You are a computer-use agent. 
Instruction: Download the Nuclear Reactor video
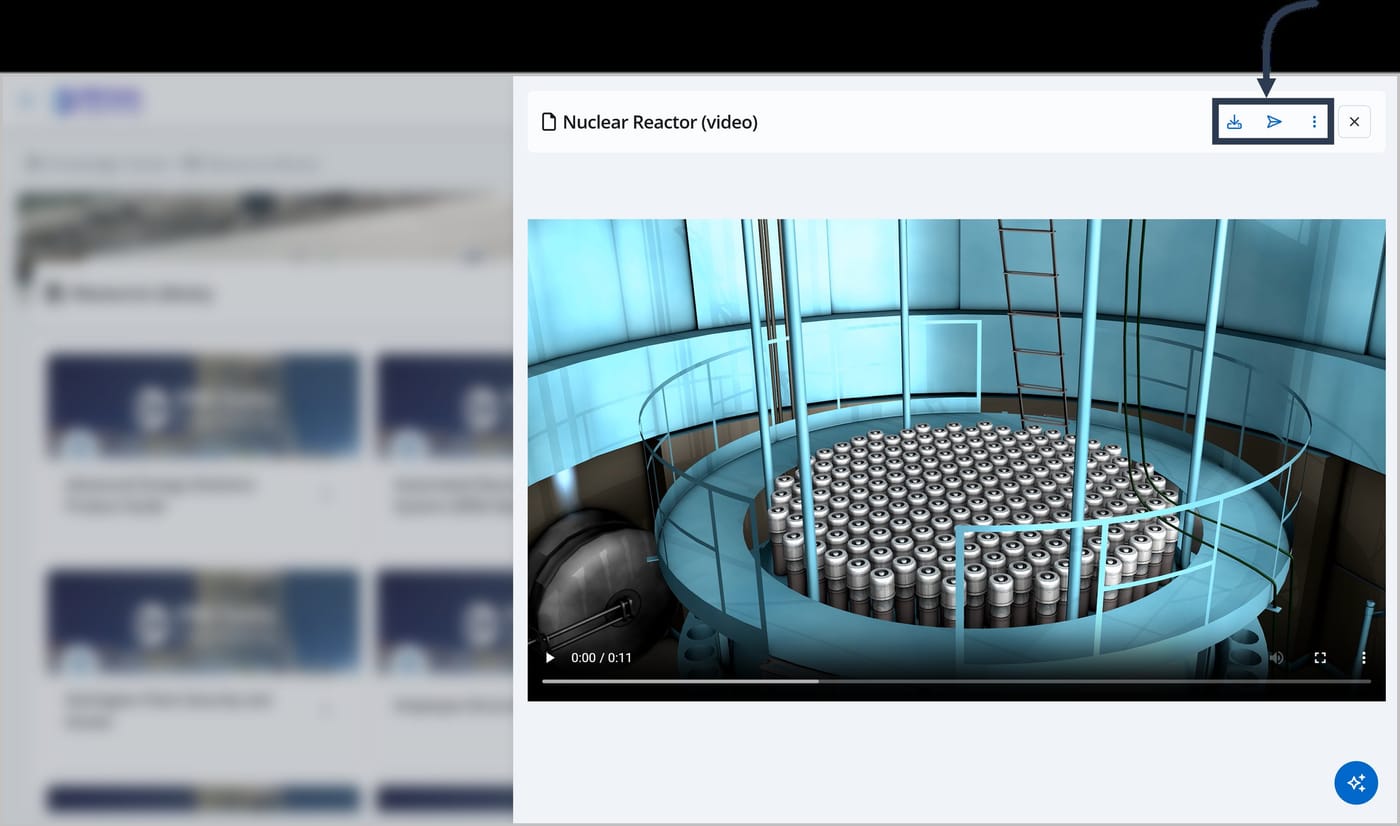point(1234,122)
